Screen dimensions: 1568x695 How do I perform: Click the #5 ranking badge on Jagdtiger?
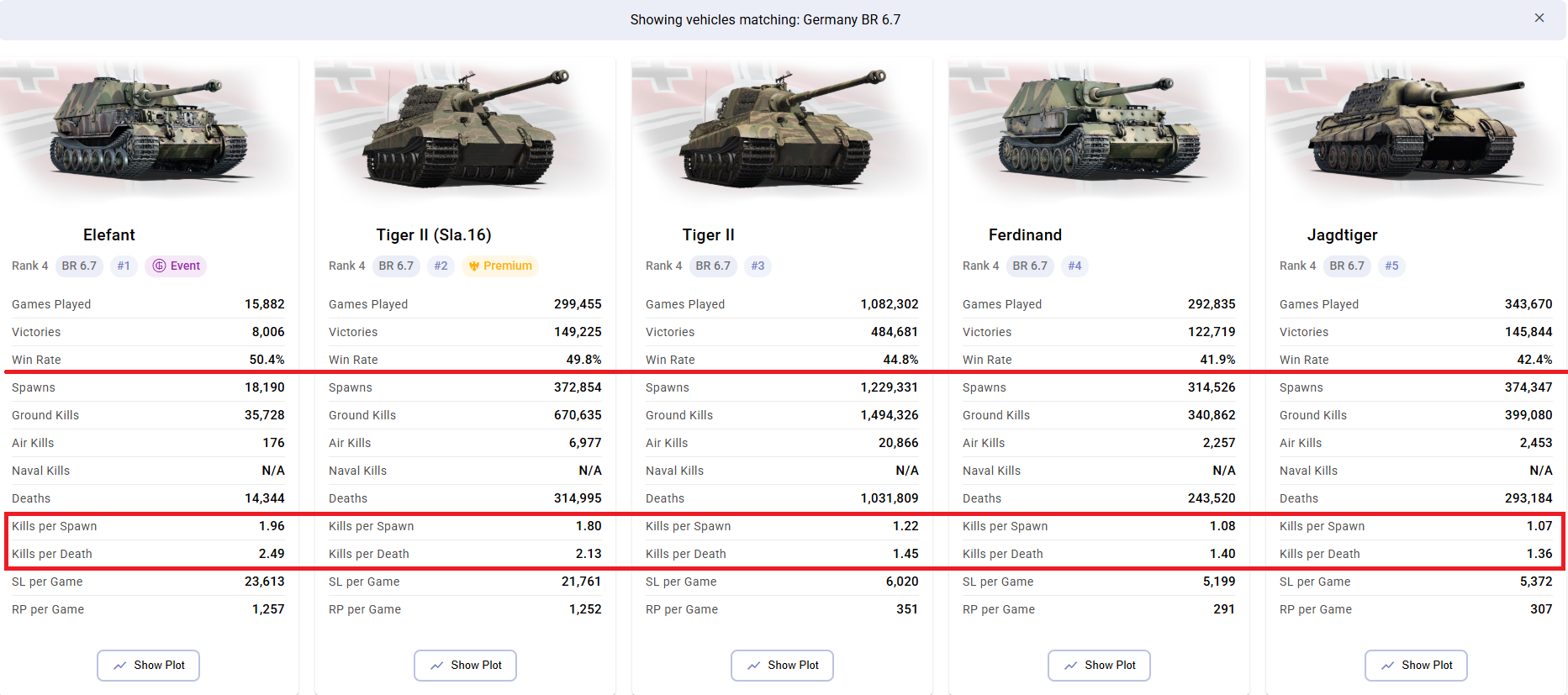(1391, 266)
